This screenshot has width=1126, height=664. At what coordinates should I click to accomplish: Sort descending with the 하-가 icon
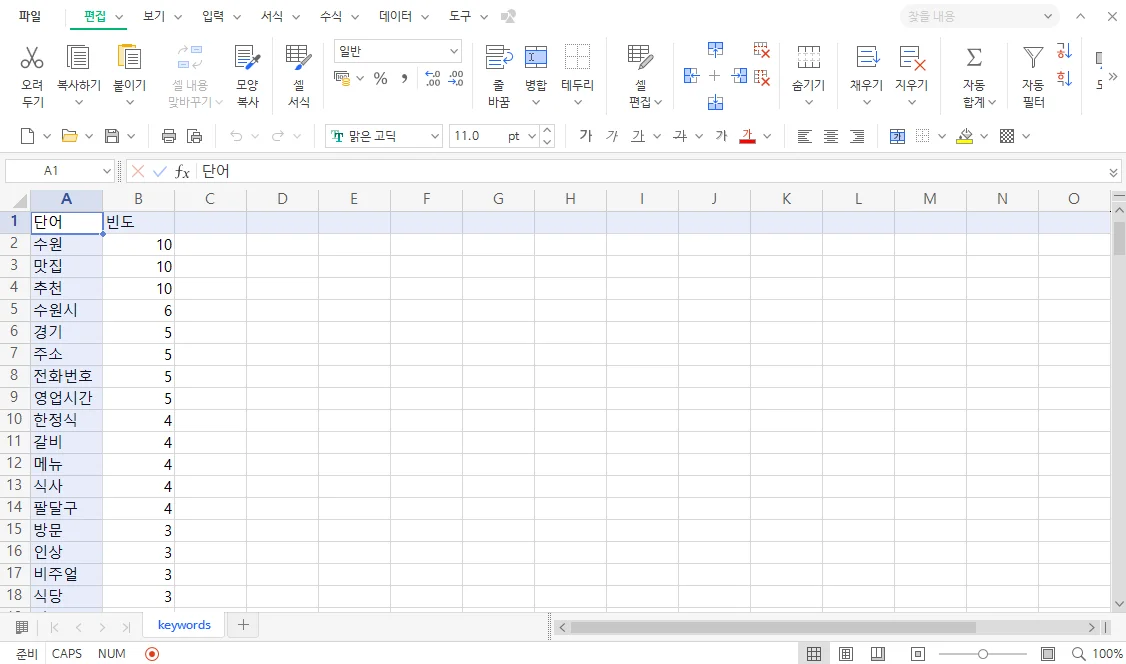1064,78
